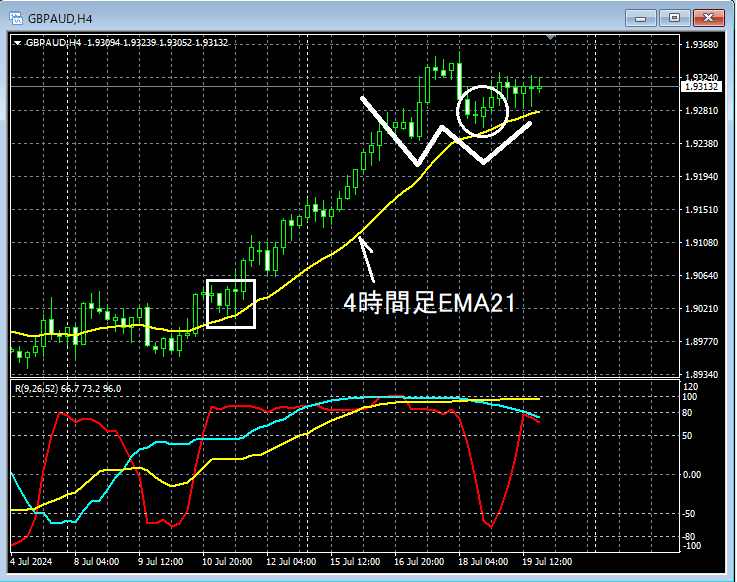Click the R(9,26,52) indicator label
This screenshot has width=737, height=582.
tap(68, 389)
